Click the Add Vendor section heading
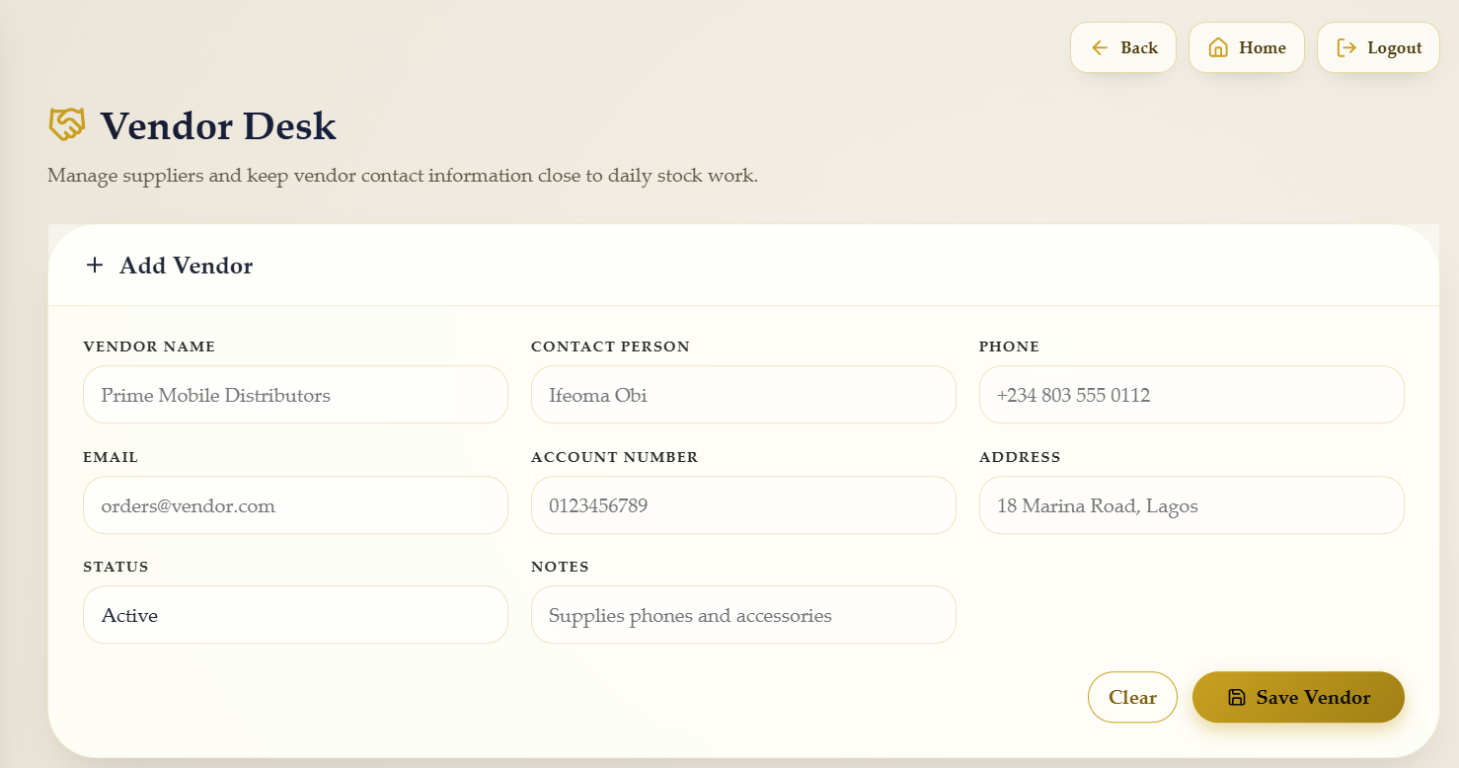 (x=186, y=266)
